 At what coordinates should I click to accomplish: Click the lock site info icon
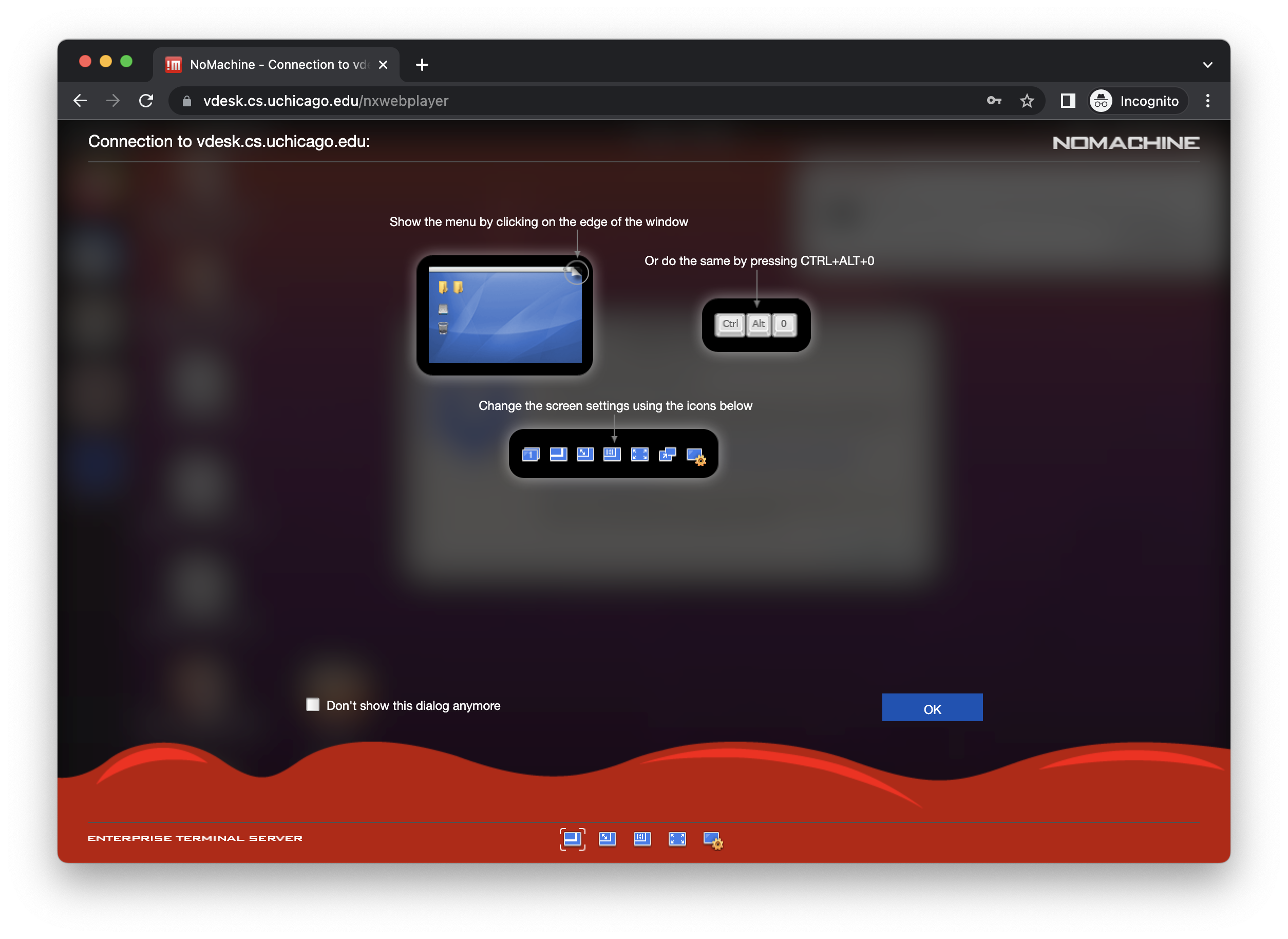187,101
